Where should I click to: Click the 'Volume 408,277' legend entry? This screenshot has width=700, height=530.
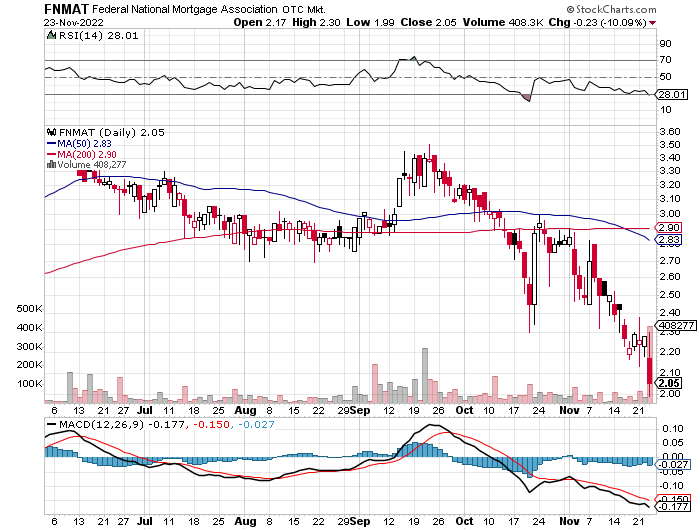[x=92, y=165]
